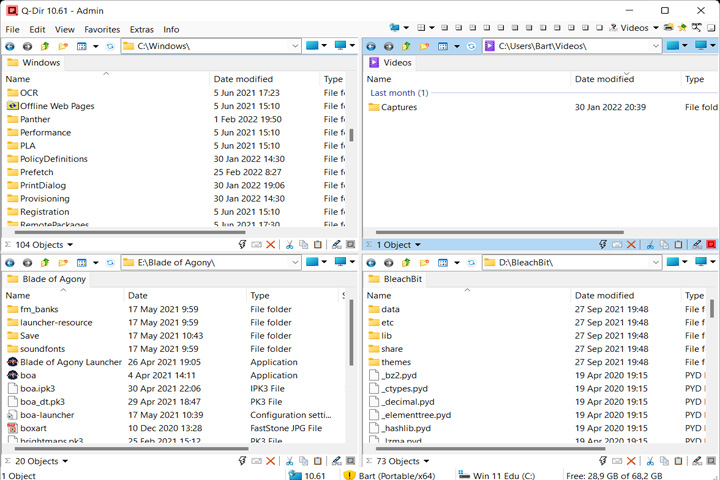
Task: Open the Extras menu
Action: (141, 29)
